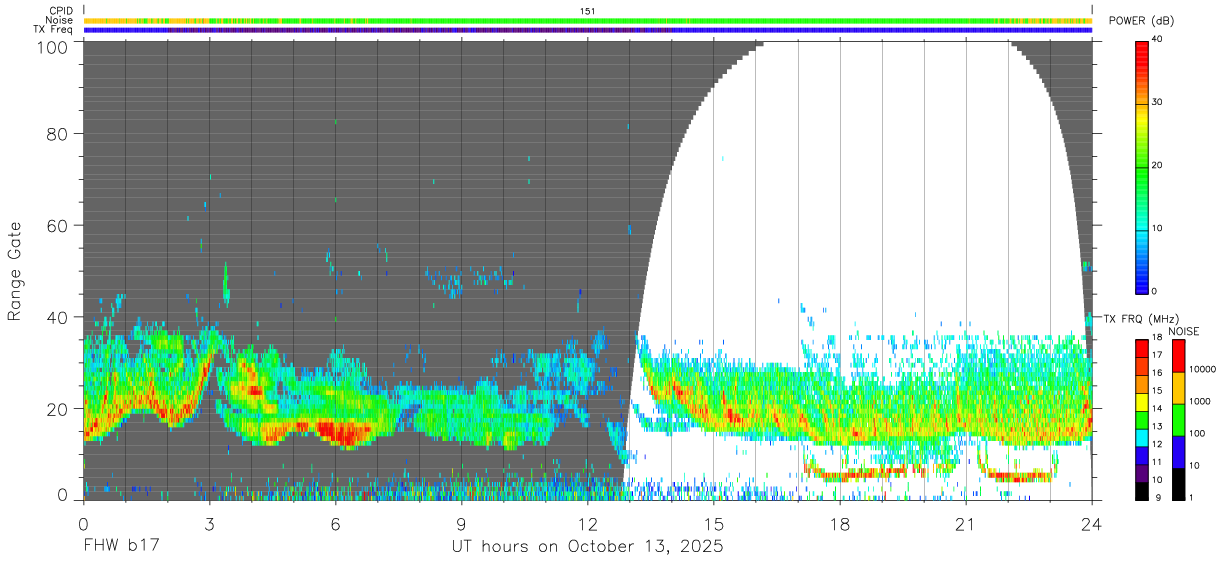Click the x-axis hour tick 12

587,525
